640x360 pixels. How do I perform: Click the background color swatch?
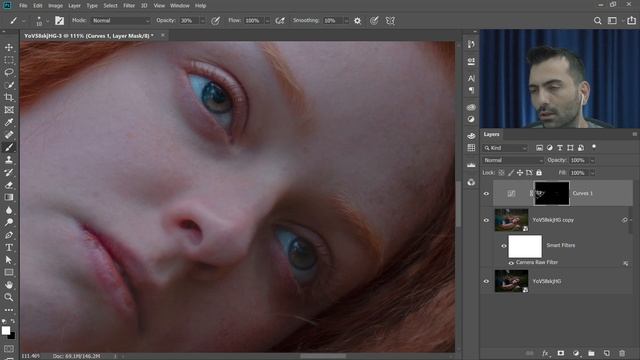(12, 336)
